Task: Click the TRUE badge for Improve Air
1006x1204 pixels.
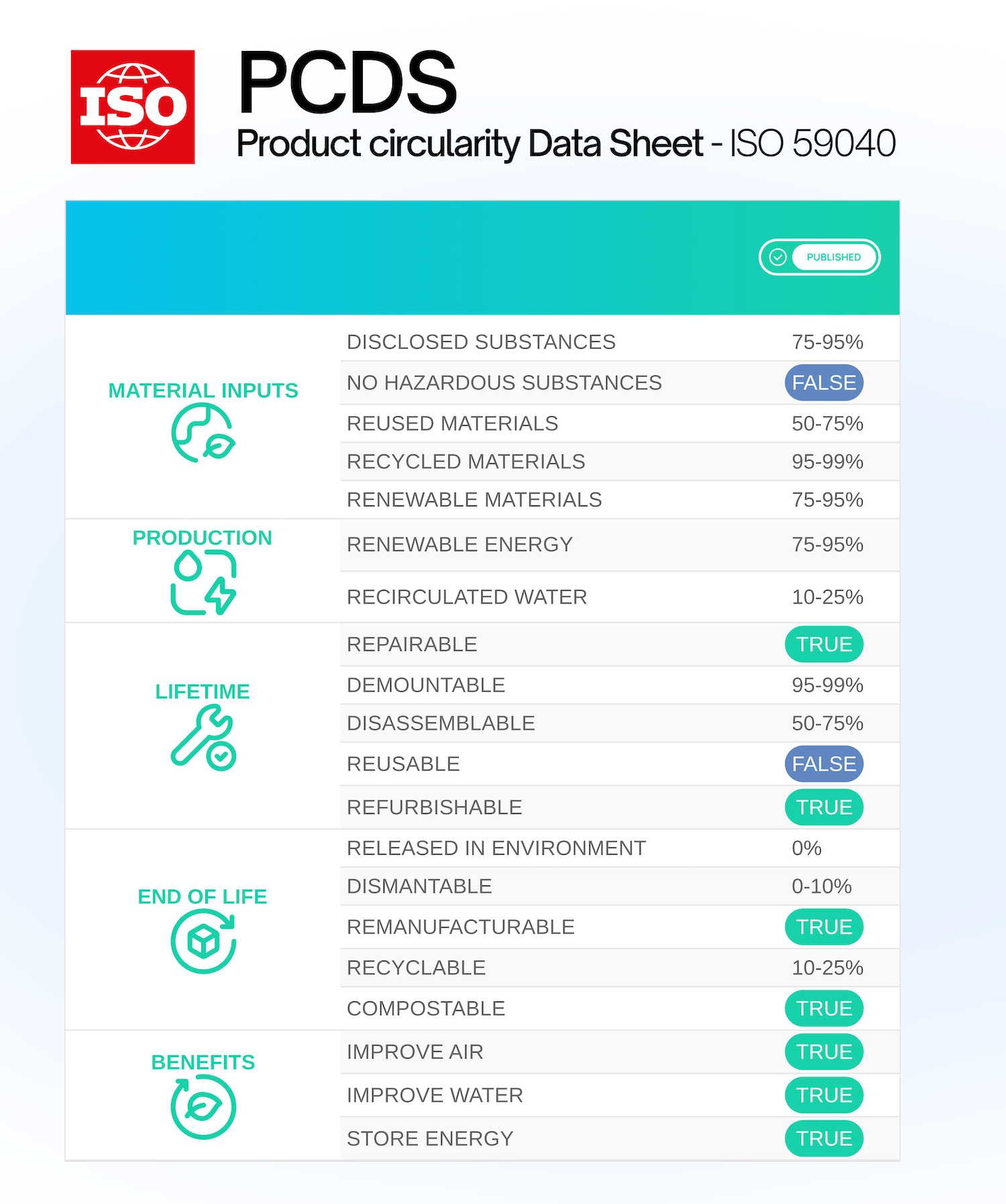Action: pos(824,1052)
